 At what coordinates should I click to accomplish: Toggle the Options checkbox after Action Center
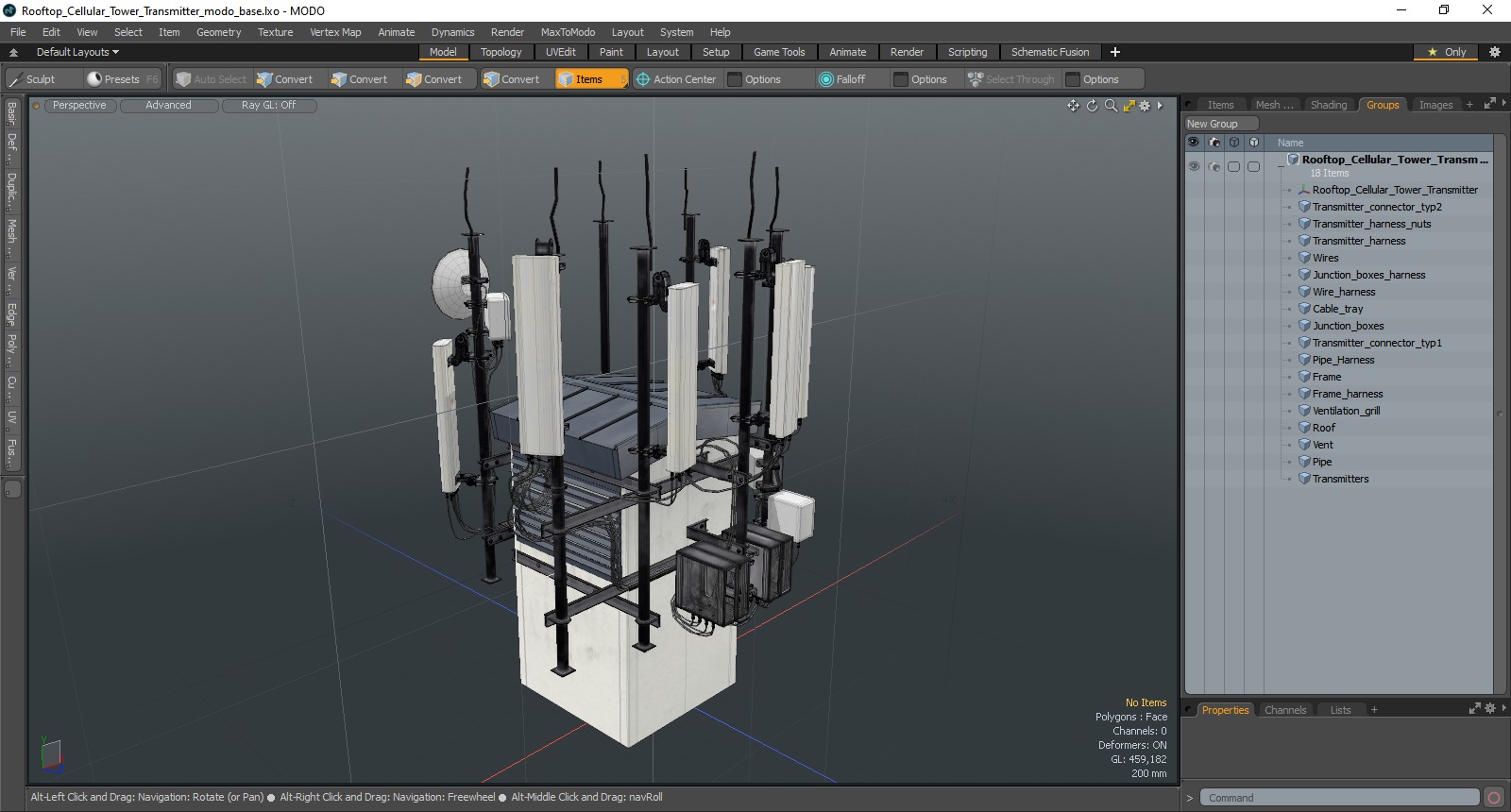(x=734, y=79)
